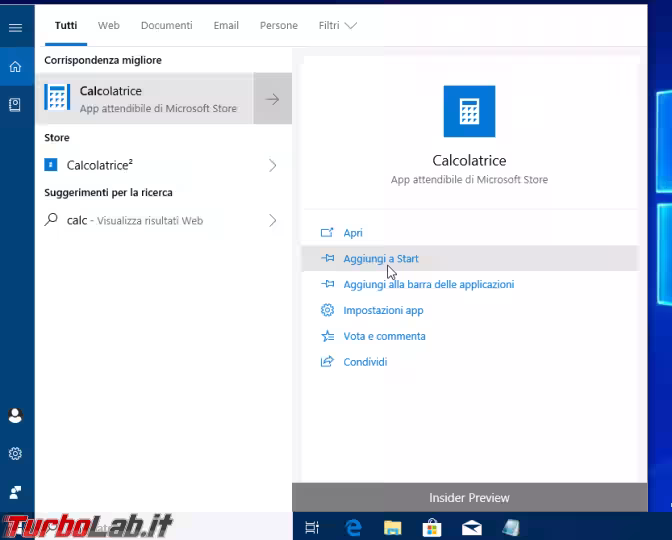This screenshot has width=672, height=540.
Task: Open Mail app from the taskbar
Action: pyautogui.click(x=471, y=528)
